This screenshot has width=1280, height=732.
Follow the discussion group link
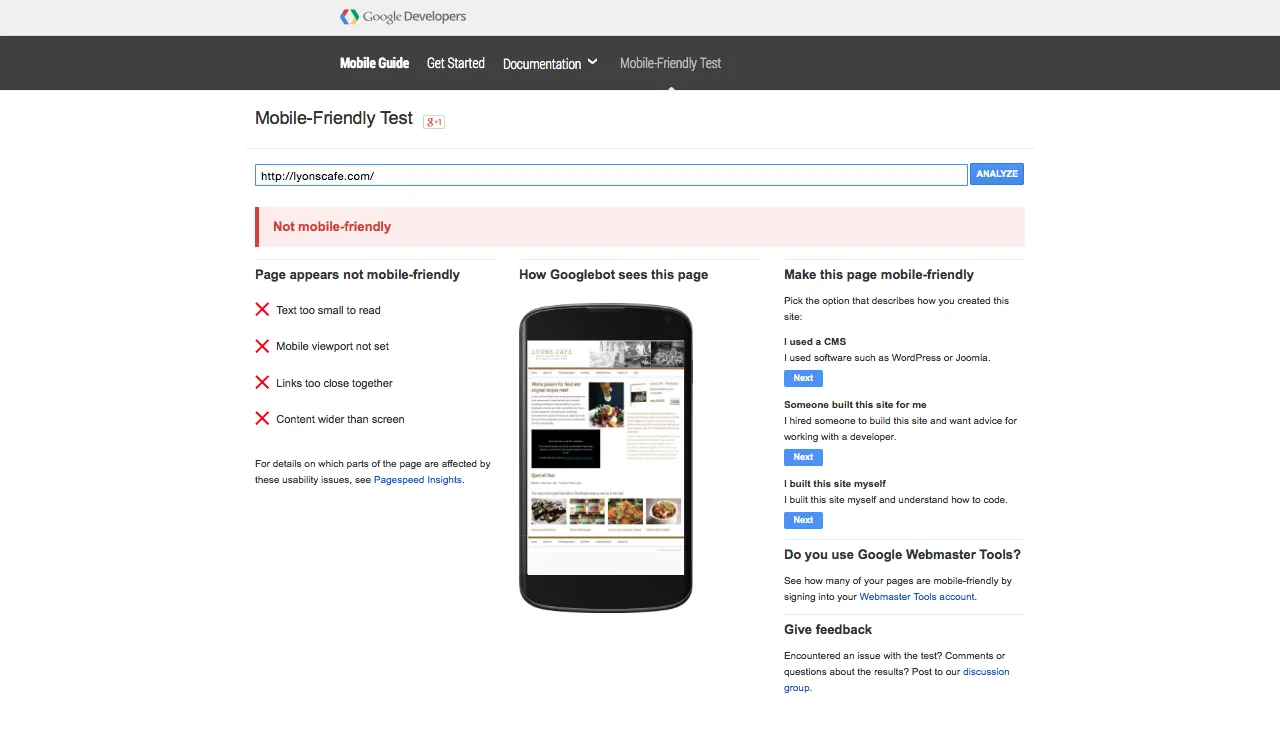[x=985, y=672]
